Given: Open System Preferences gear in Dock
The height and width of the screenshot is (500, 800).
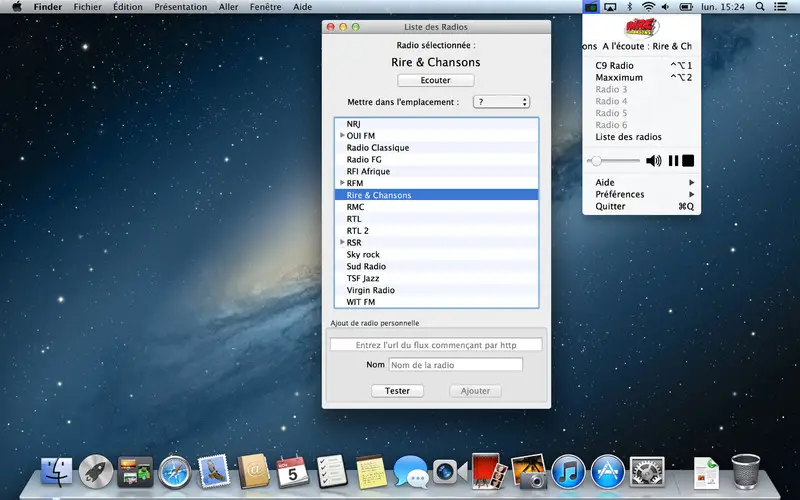Looking at the screenshot, I should tap(647, 471).
